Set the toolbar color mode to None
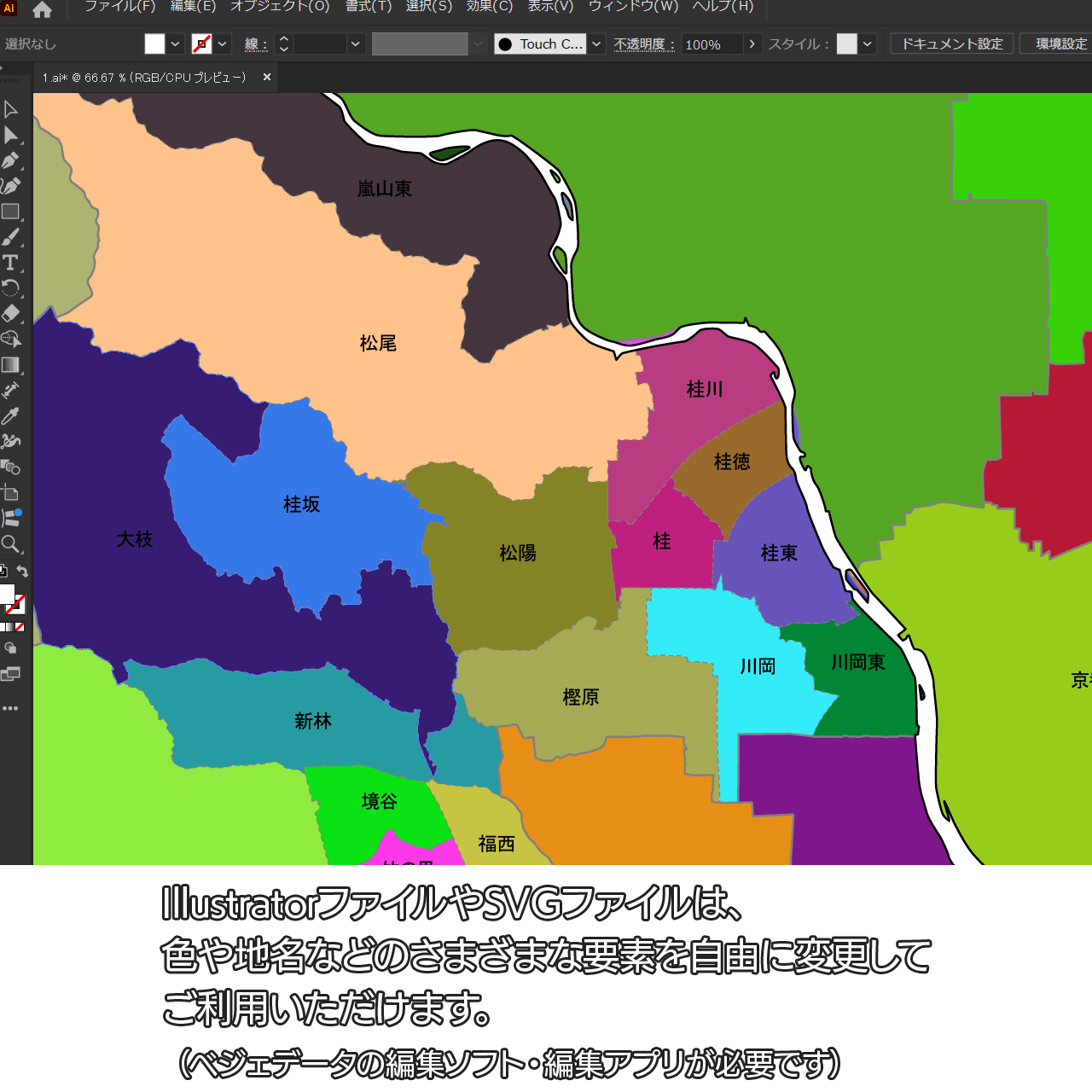 [20, 627]
